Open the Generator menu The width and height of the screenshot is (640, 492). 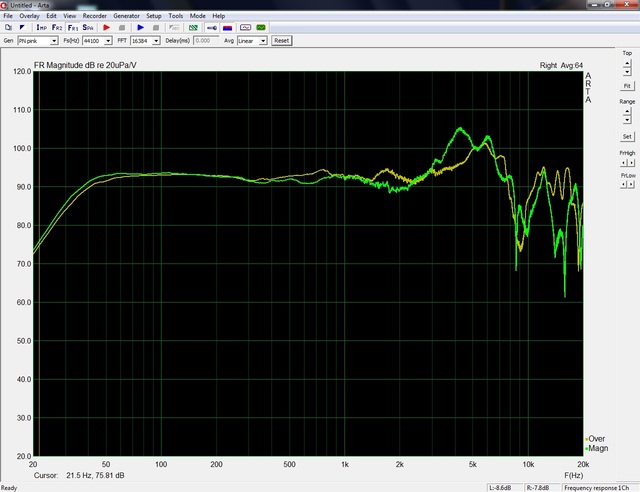[x=126, y=17]
